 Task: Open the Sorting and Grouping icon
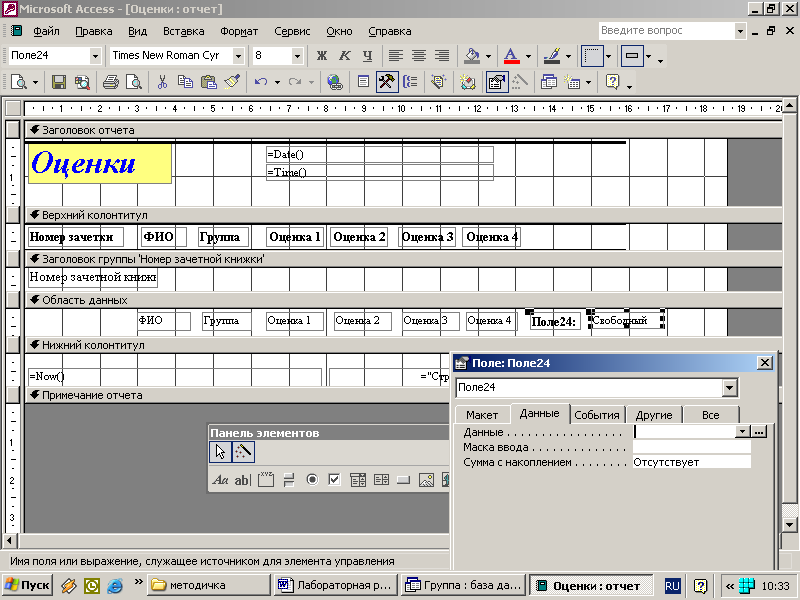click(x=410, y=82)
